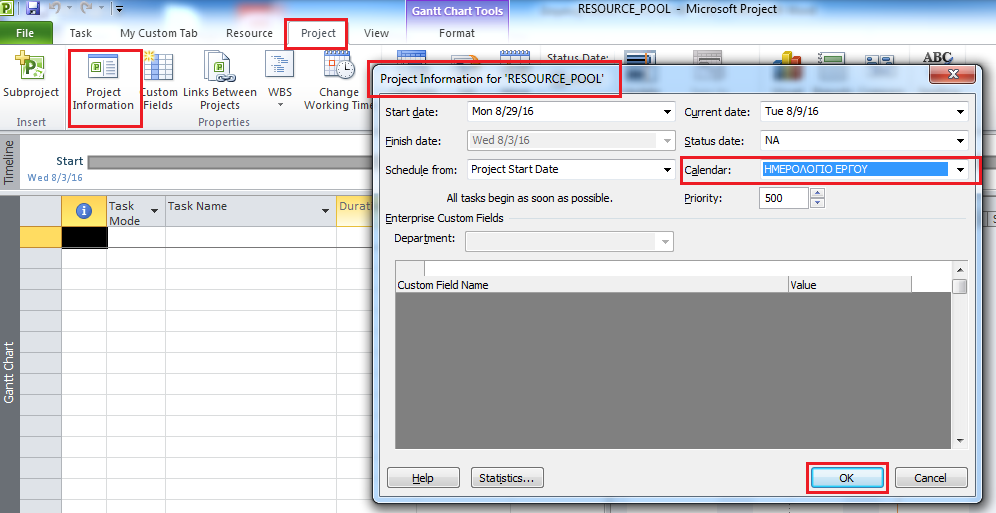The width and height of the screenshot is (996, 513).
Task: Click the Gantt Chart side label
Action: pyautogui.click(x=9, y=372)
